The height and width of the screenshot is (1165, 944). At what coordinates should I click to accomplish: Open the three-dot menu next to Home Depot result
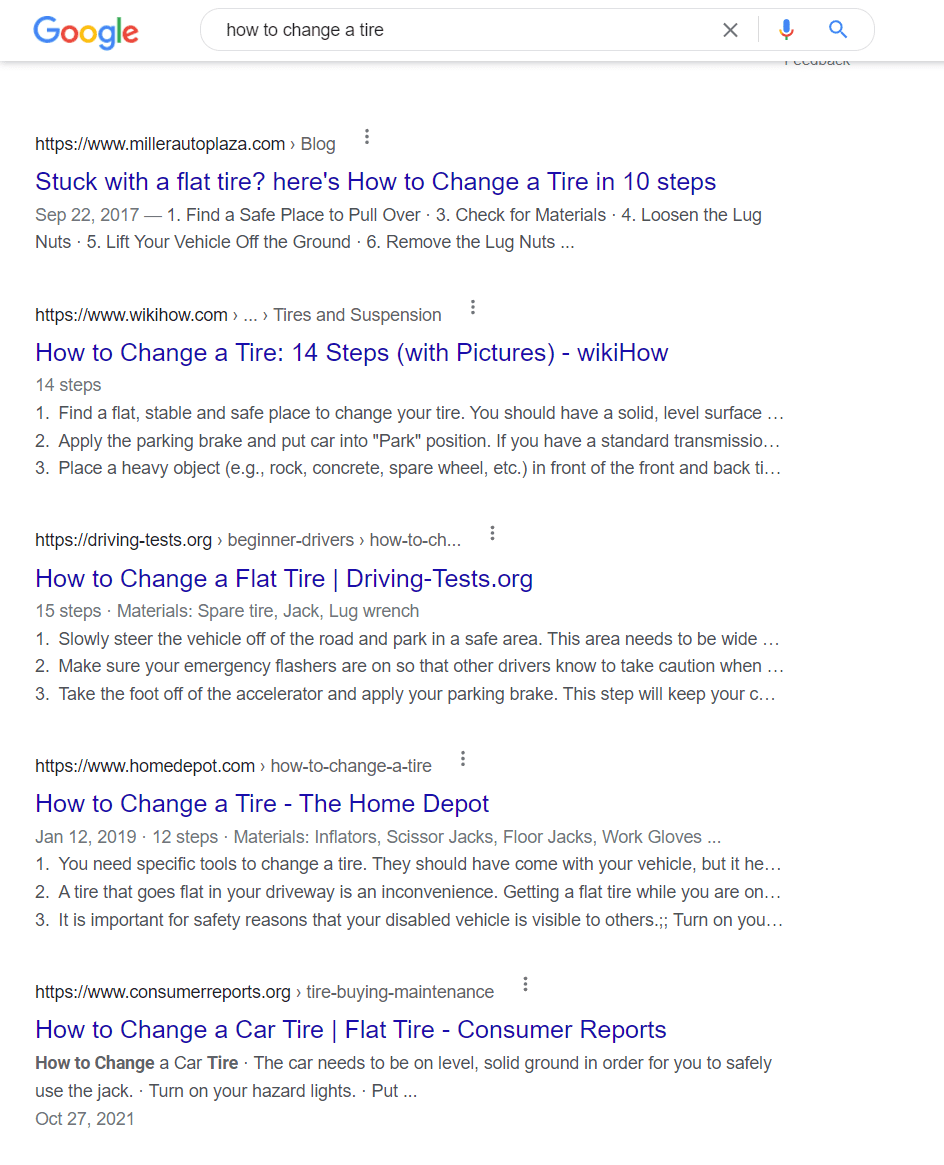coord(463,758)
